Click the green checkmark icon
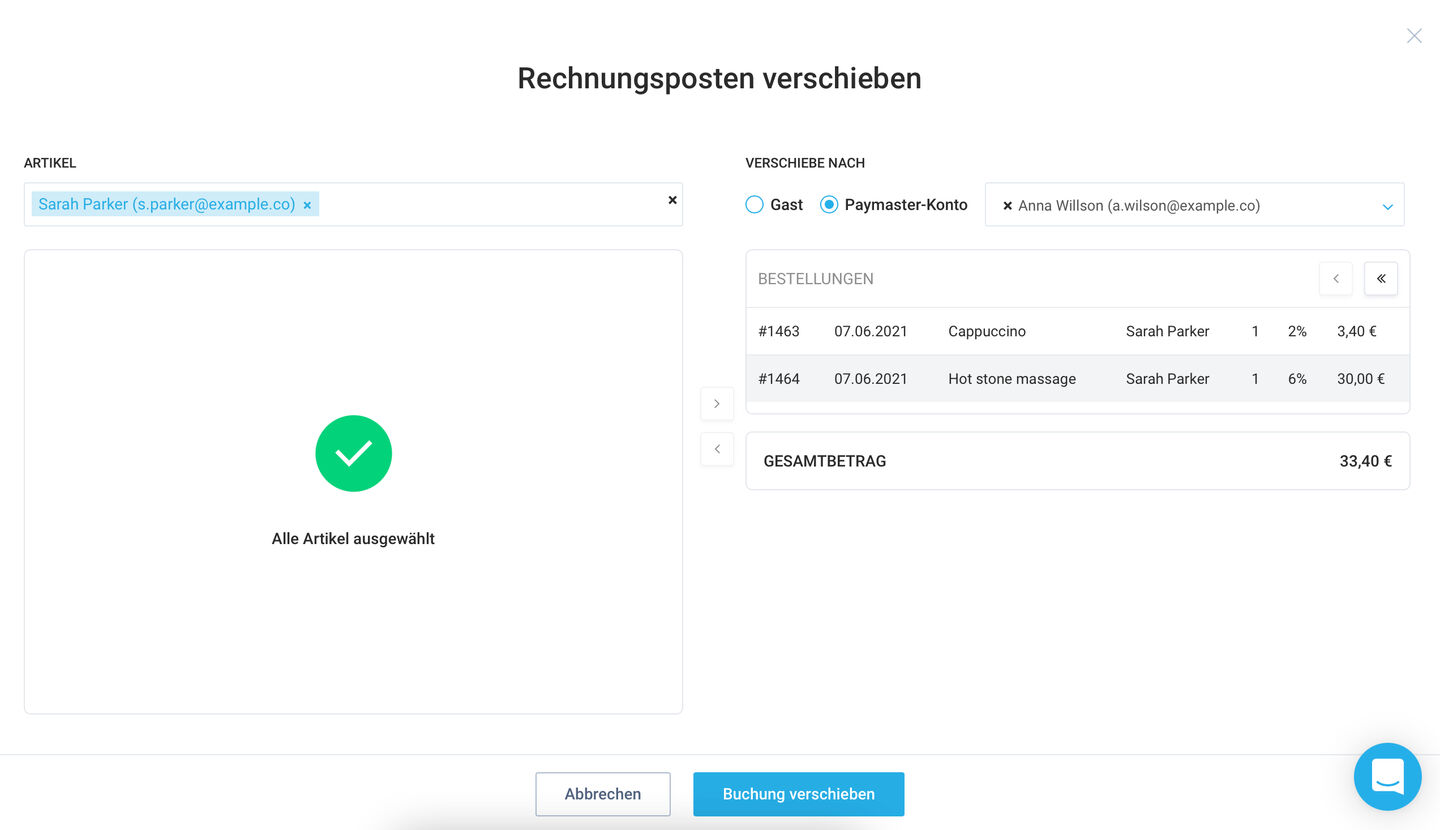This screenshot has height=830, width=1440. tap(354, 453)
